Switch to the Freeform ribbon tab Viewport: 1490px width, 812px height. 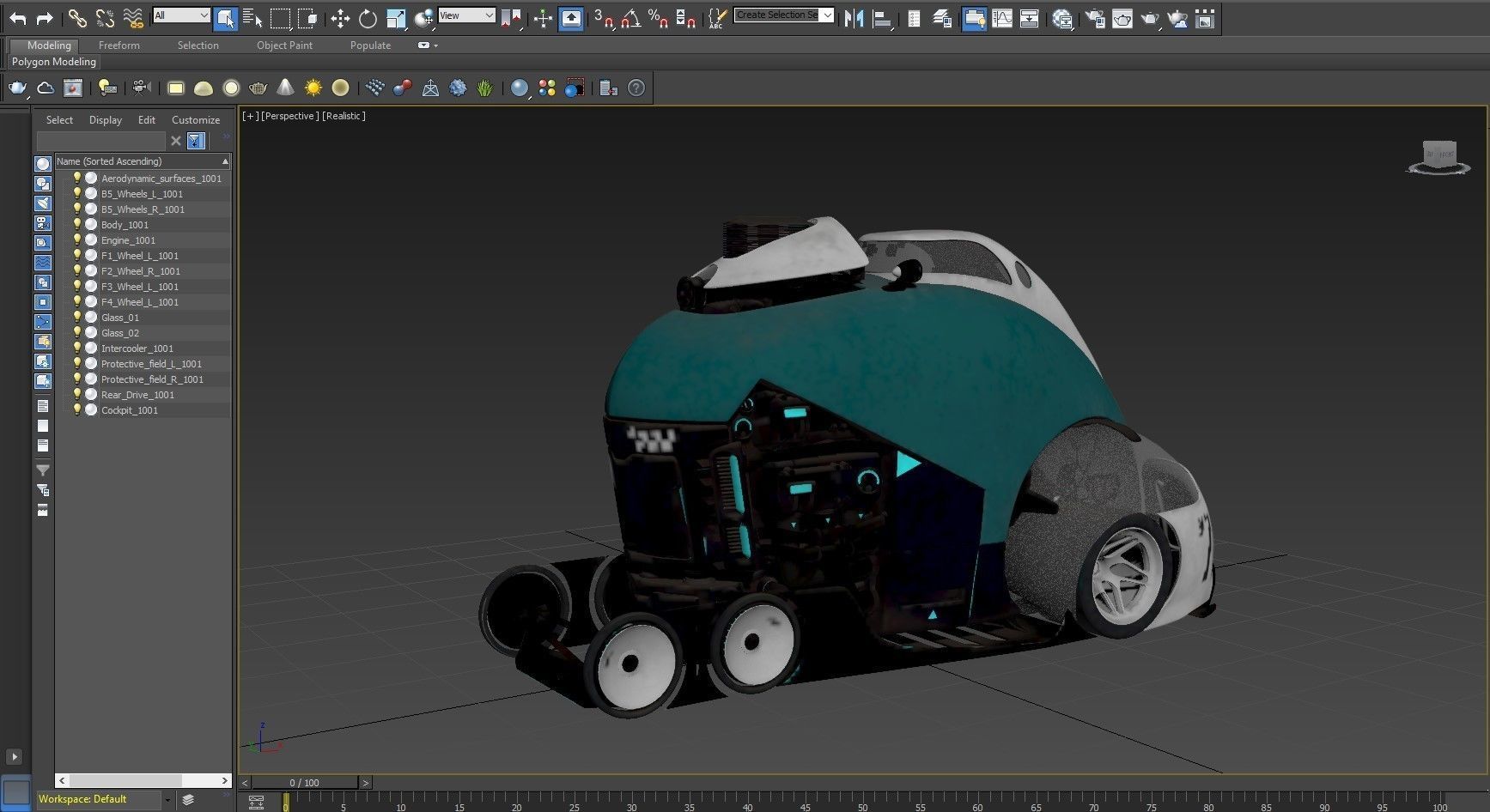(119, 45)
